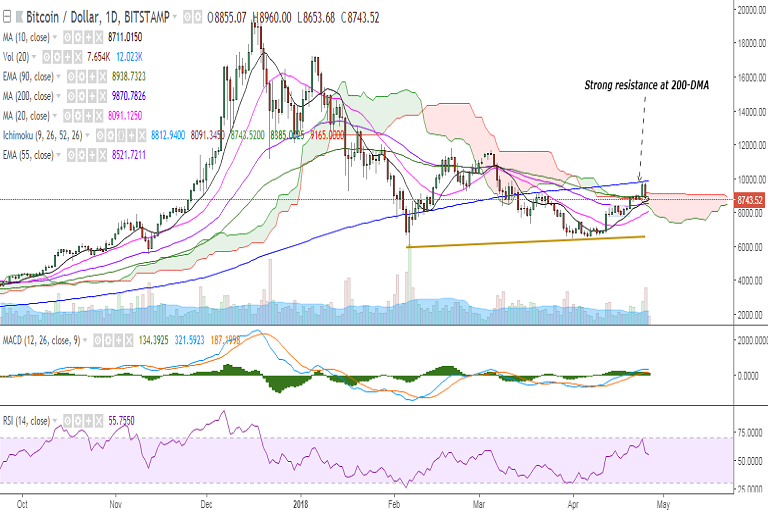Open settings gear for MA (20, close)
The height and width of the screenshot is (512, 768).
(78, 116)
